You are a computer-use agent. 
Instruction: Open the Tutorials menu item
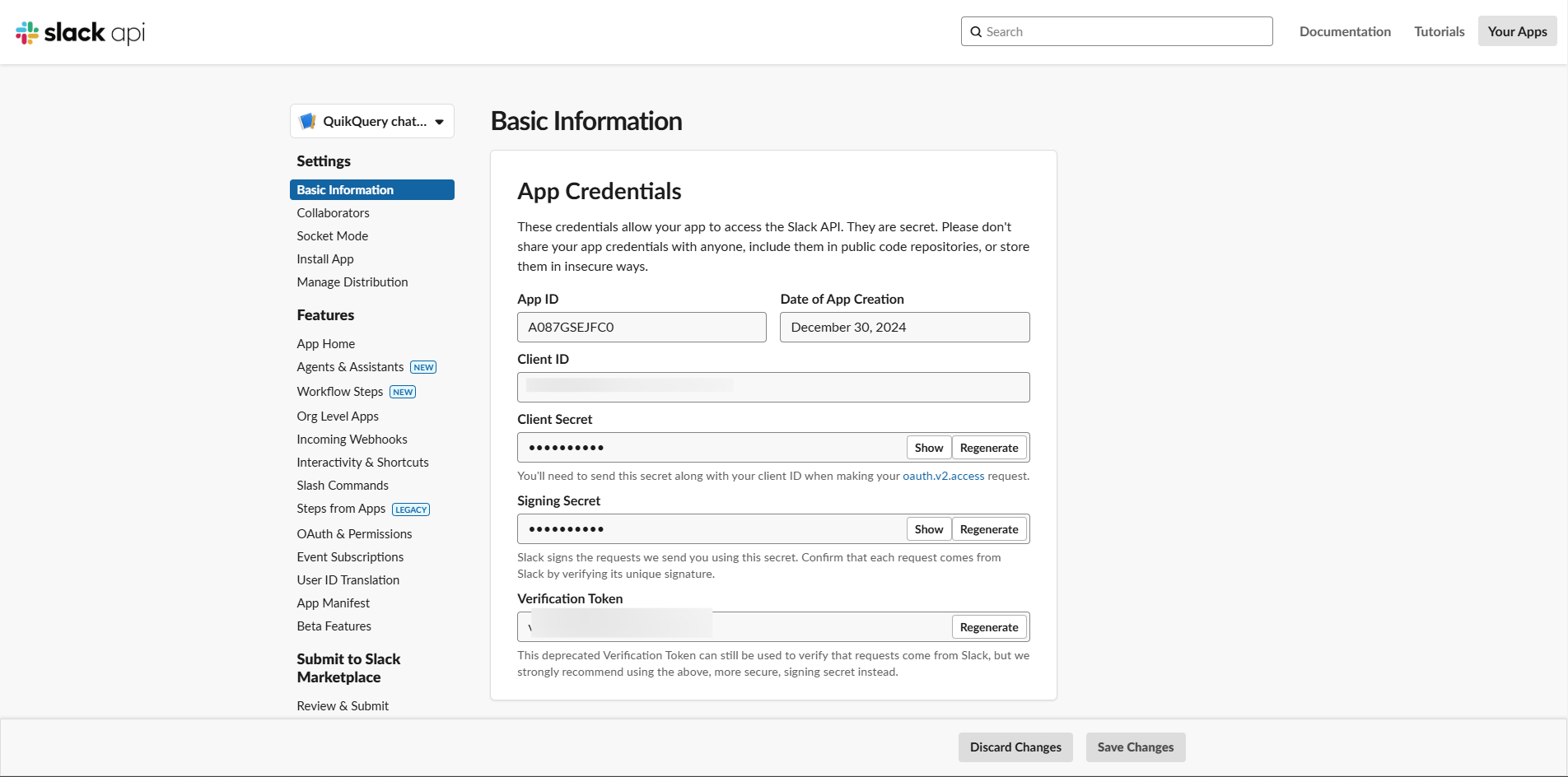click(1439, 31)
